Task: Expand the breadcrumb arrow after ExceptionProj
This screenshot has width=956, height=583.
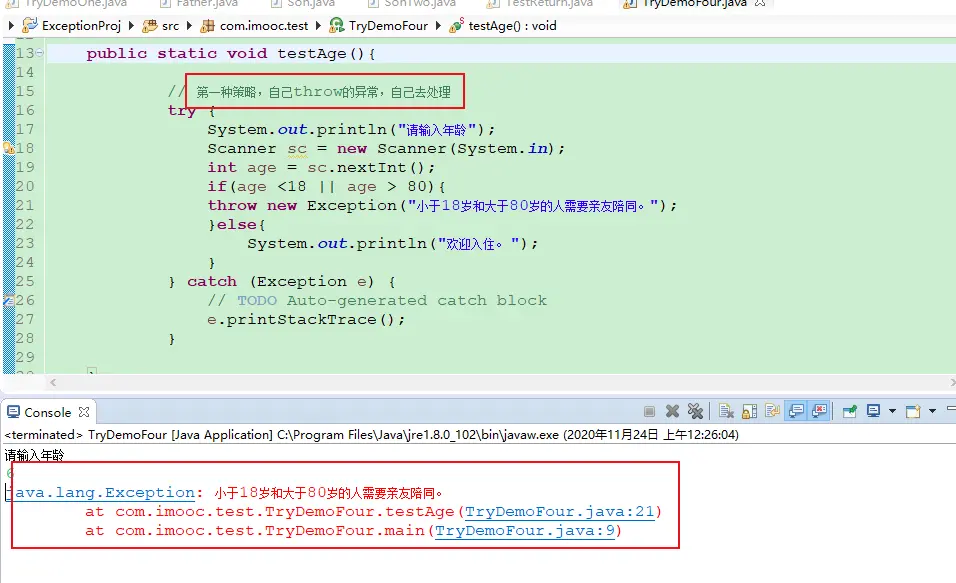Action: click(132, 25)
